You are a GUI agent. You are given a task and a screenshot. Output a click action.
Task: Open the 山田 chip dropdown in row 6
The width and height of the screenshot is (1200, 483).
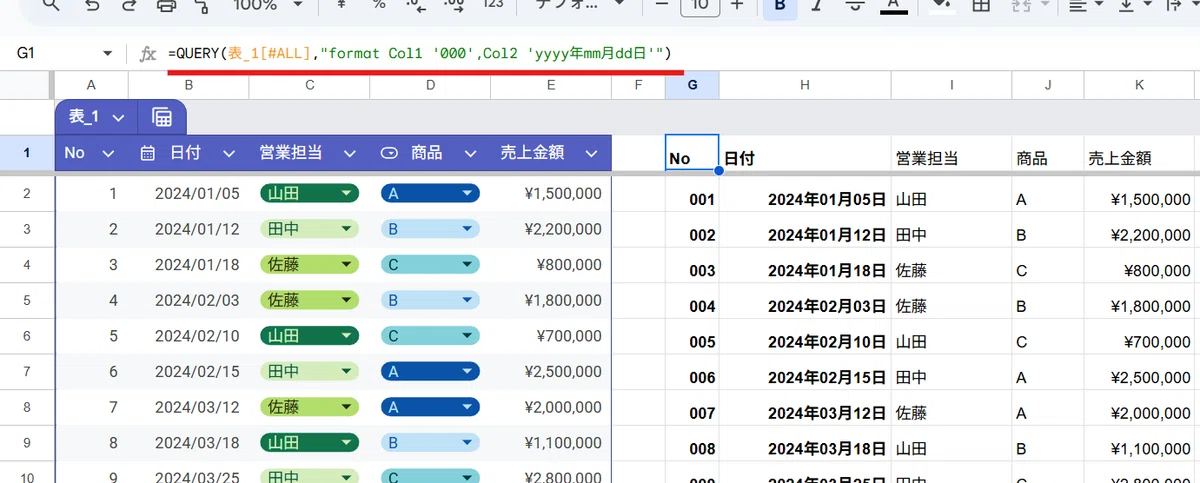346,336
